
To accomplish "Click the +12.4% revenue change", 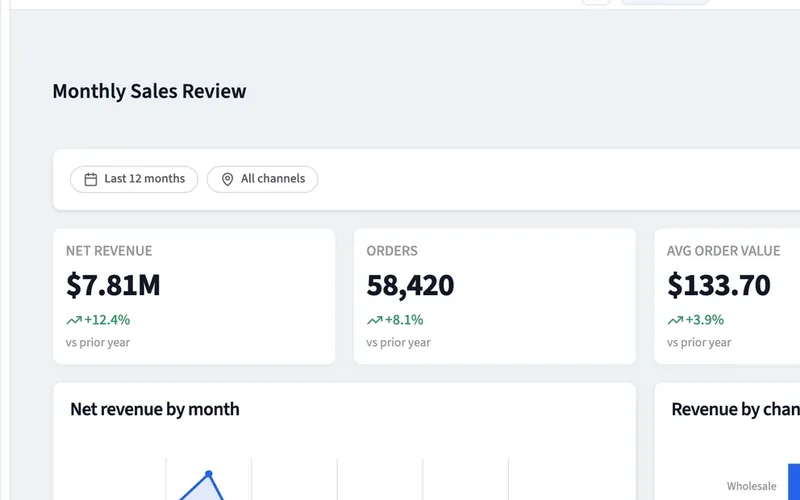I will [x=107, y=320].
